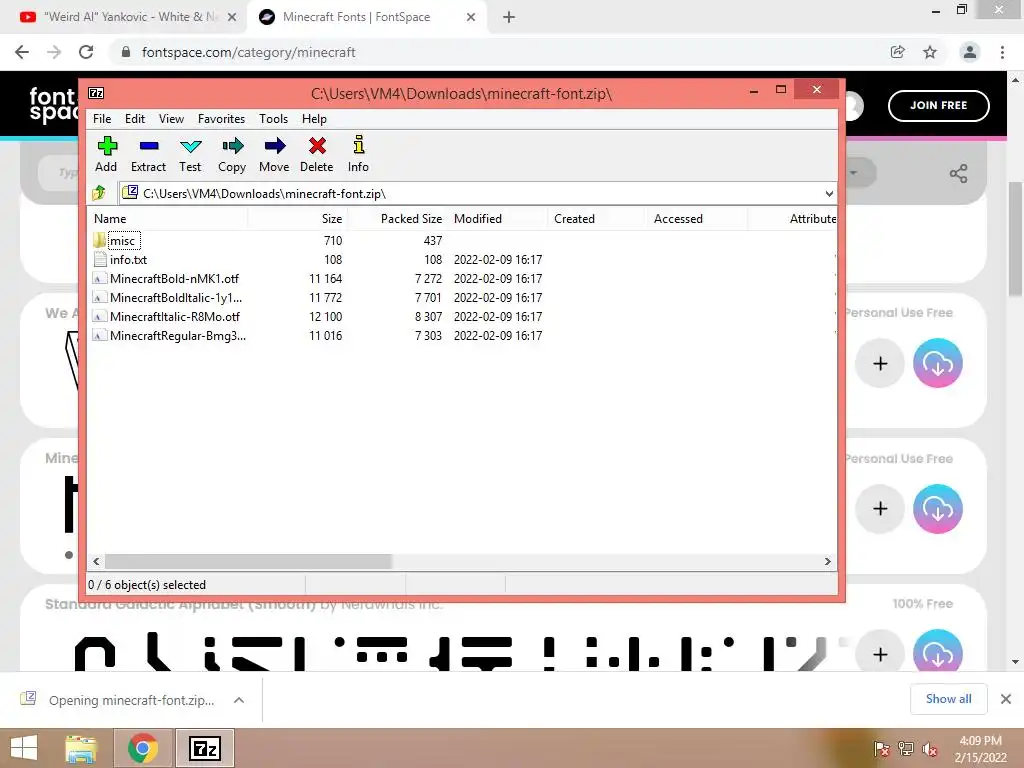The image size is (1024, 768).
Task: Add first listed font to collection
Action: pos(880,363)
